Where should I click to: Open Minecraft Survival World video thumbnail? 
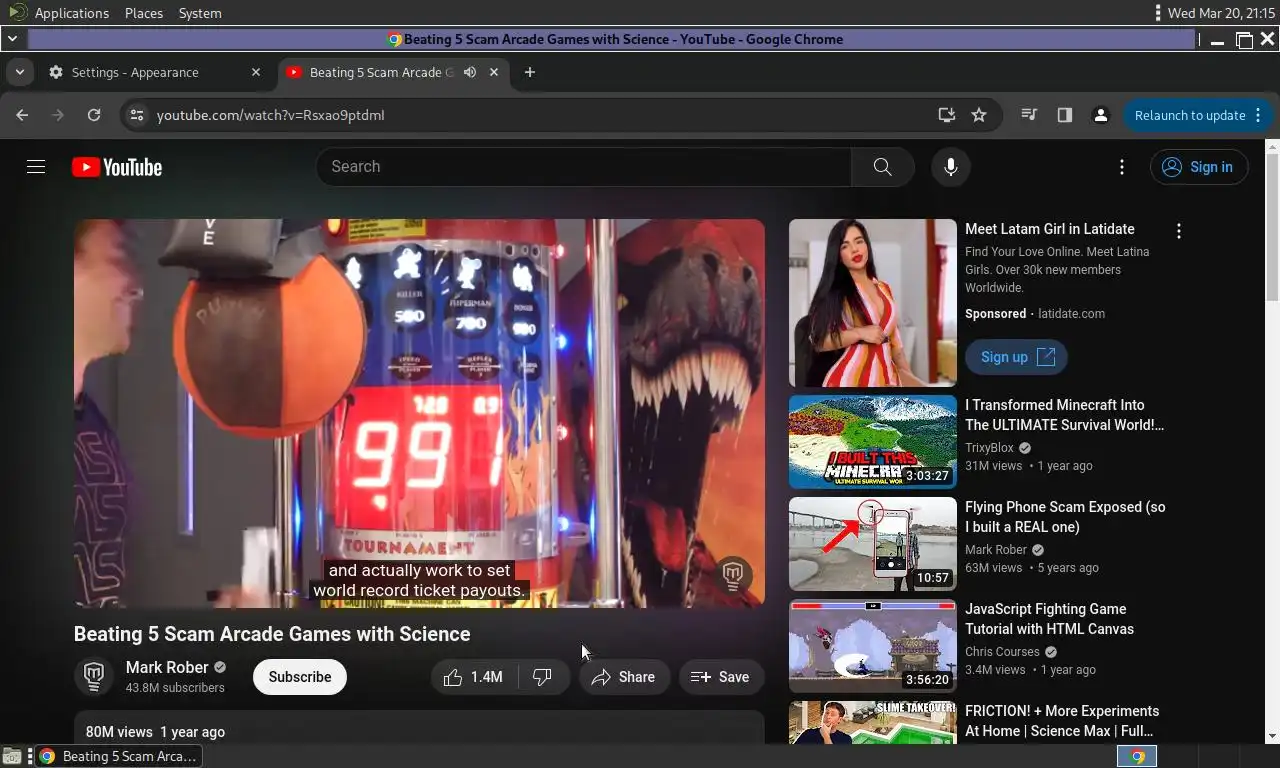coord(872,442)
